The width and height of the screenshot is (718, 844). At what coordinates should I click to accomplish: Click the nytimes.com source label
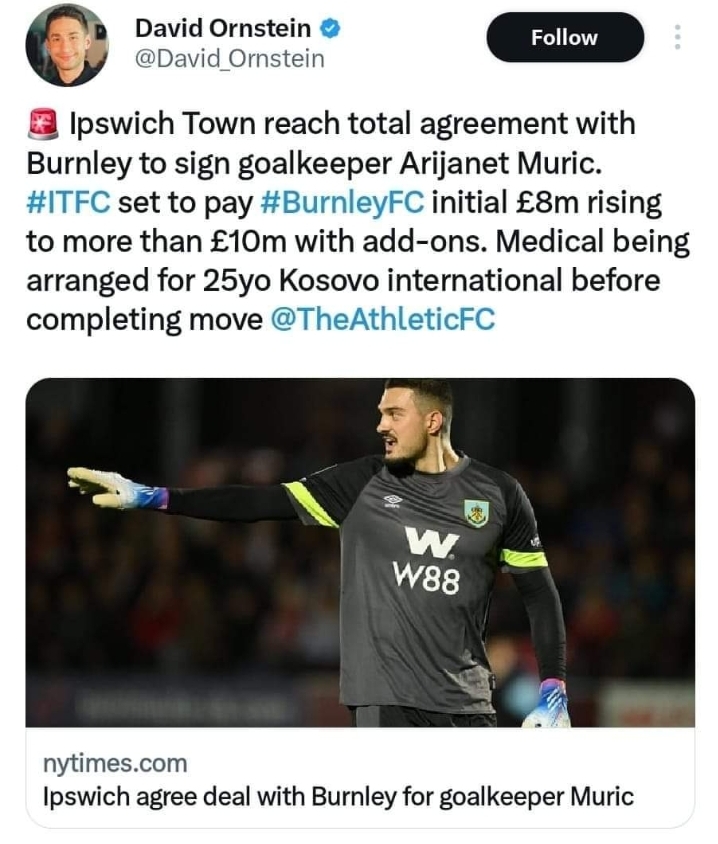coord(115,763)
